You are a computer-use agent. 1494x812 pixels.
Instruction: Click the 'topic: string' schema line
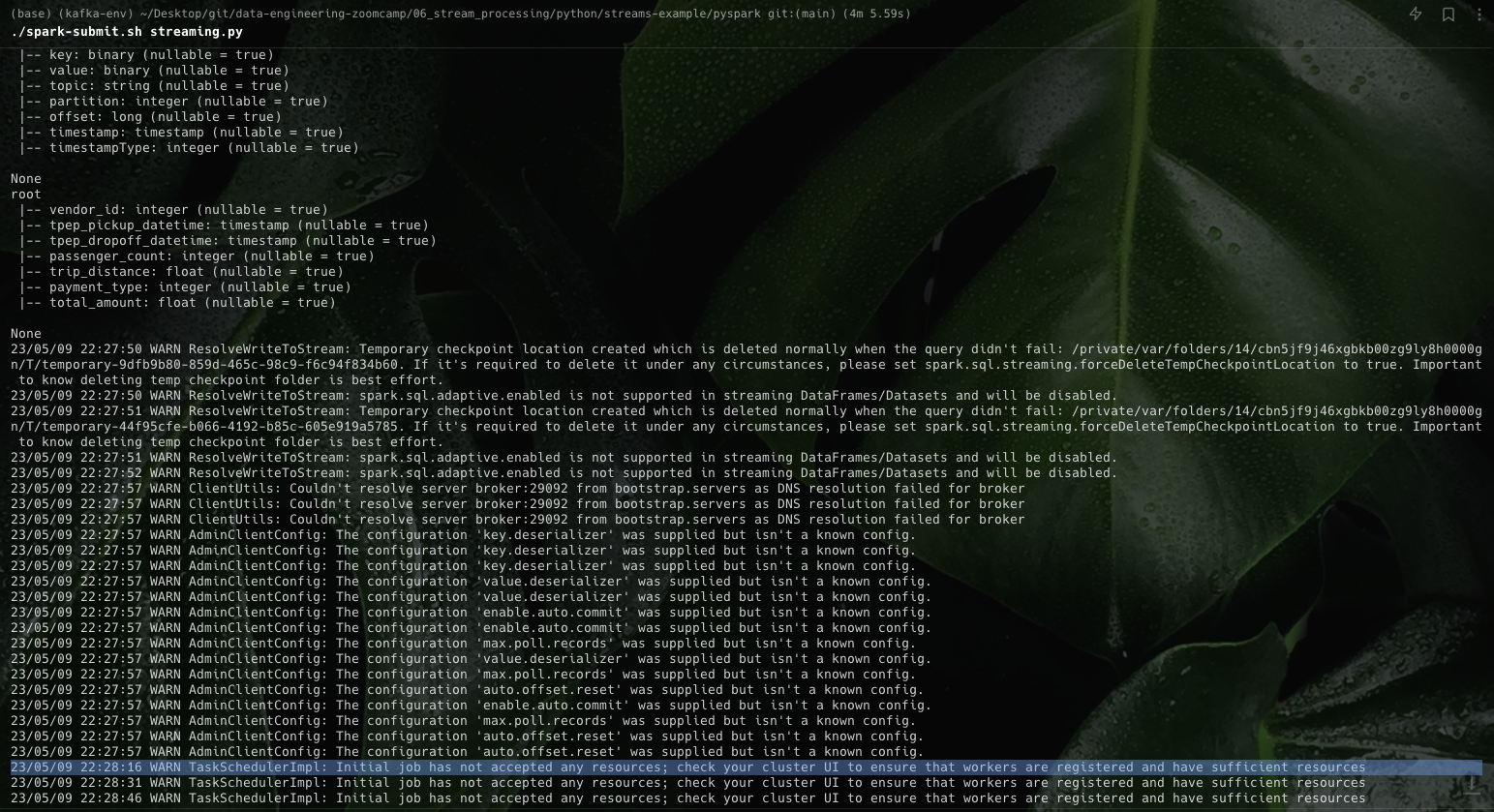tap(154, 86)
